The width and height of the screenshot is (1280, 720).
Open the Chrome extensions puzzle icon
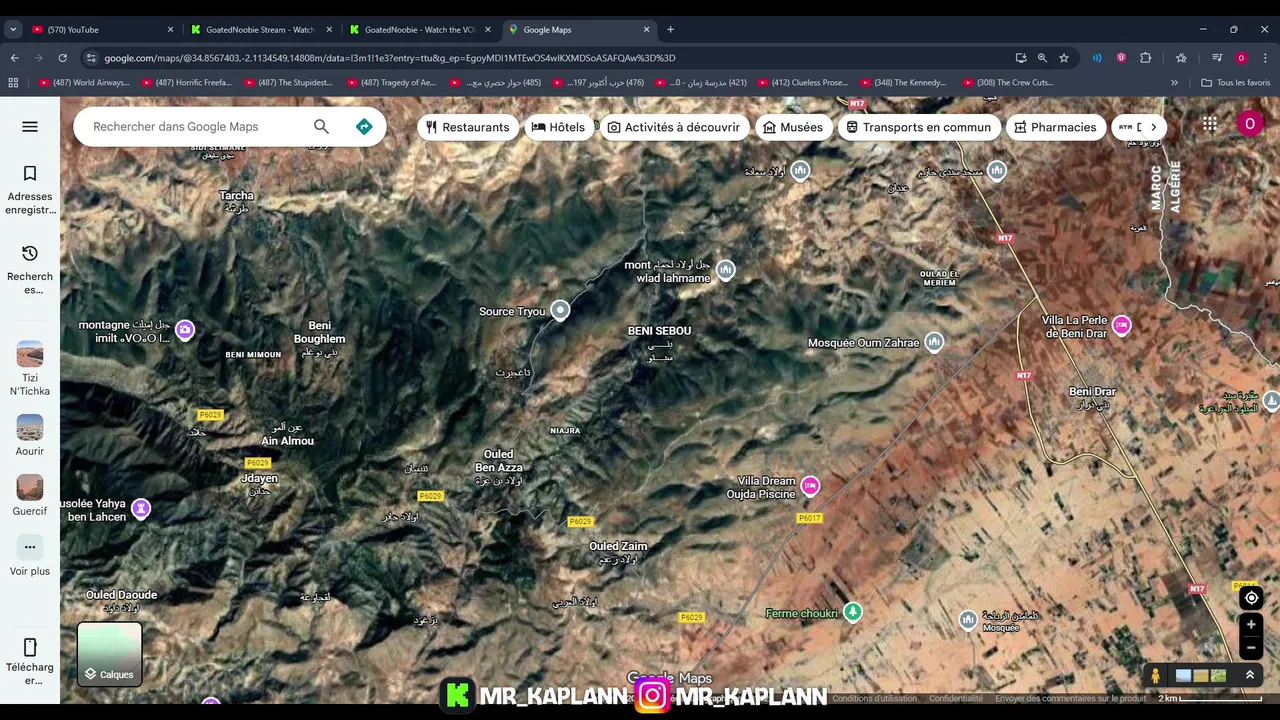point(1146,58)
